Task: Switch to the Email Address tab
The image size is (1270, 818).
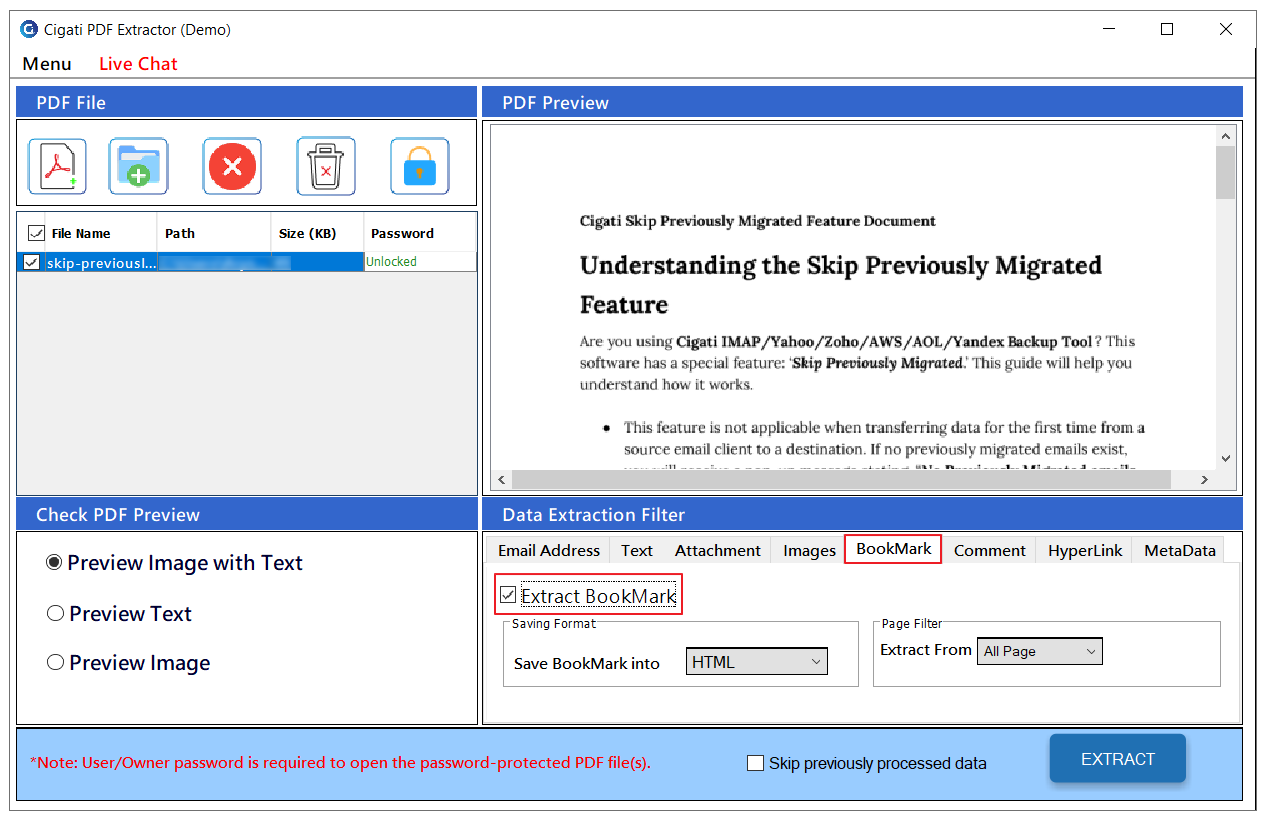Action: click(x=549, y=550)
